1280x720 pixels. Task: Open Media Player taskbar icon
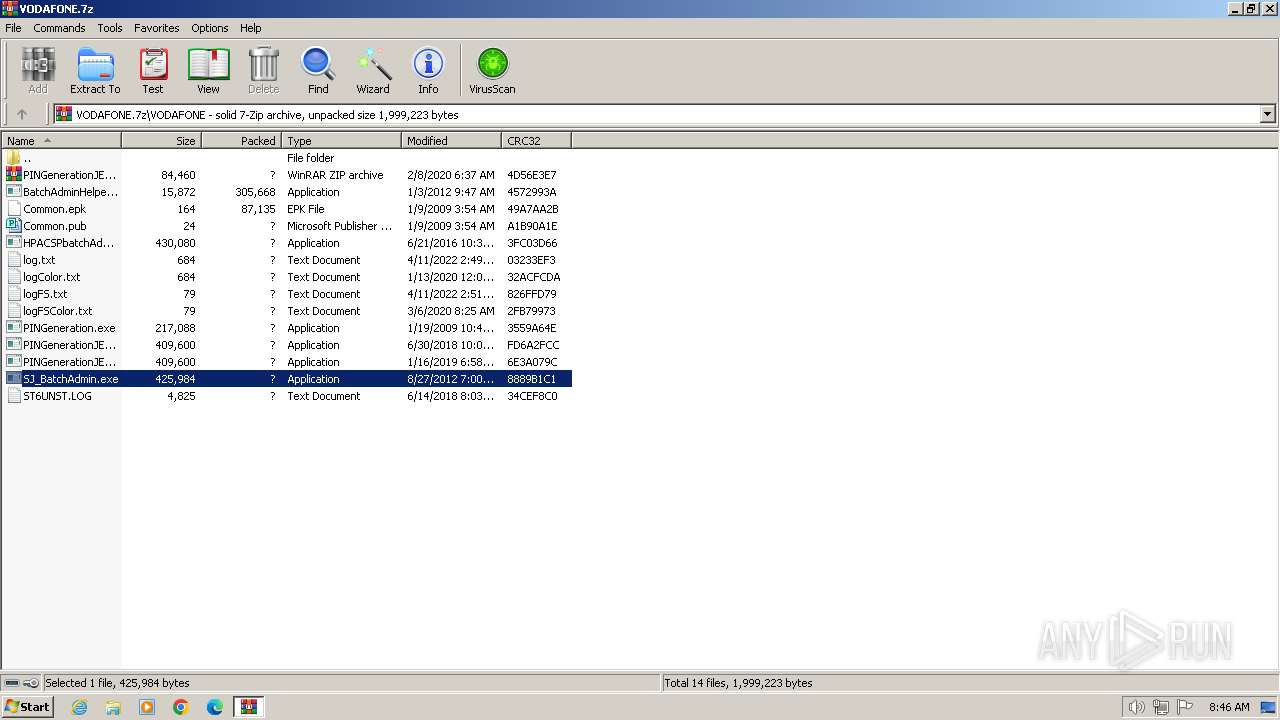(x=147, y=707)
